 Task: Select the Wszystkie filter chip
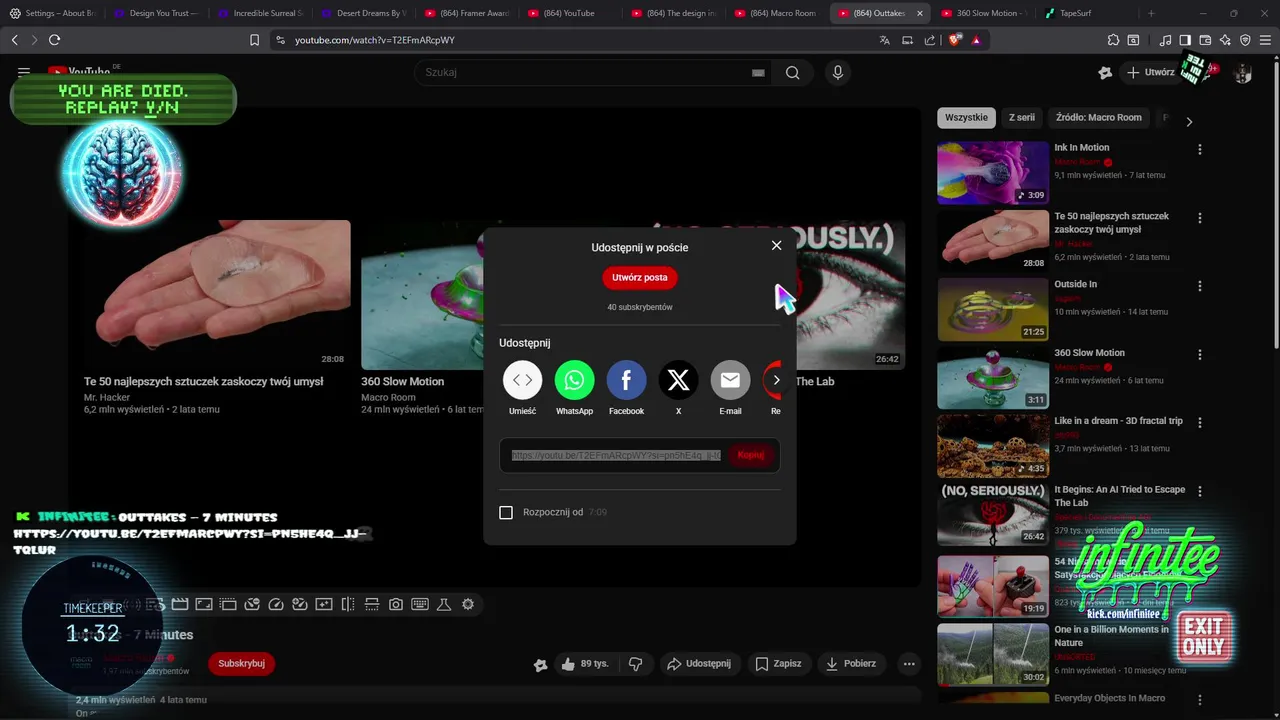point(966,117)
